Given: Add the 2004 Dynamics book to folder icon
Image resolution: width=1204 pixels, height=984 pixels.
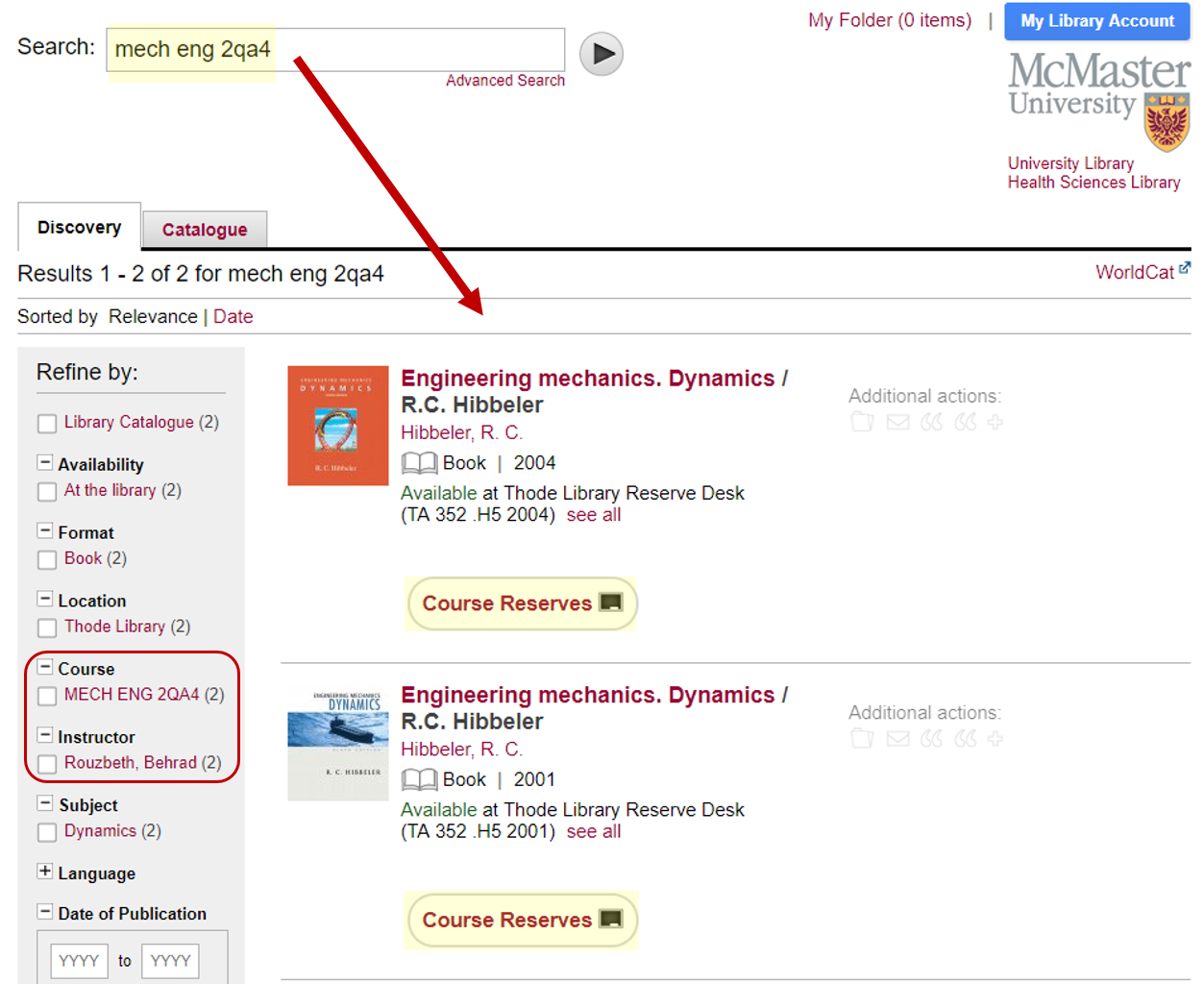Looking at the screenshot, I should (862, 422).
